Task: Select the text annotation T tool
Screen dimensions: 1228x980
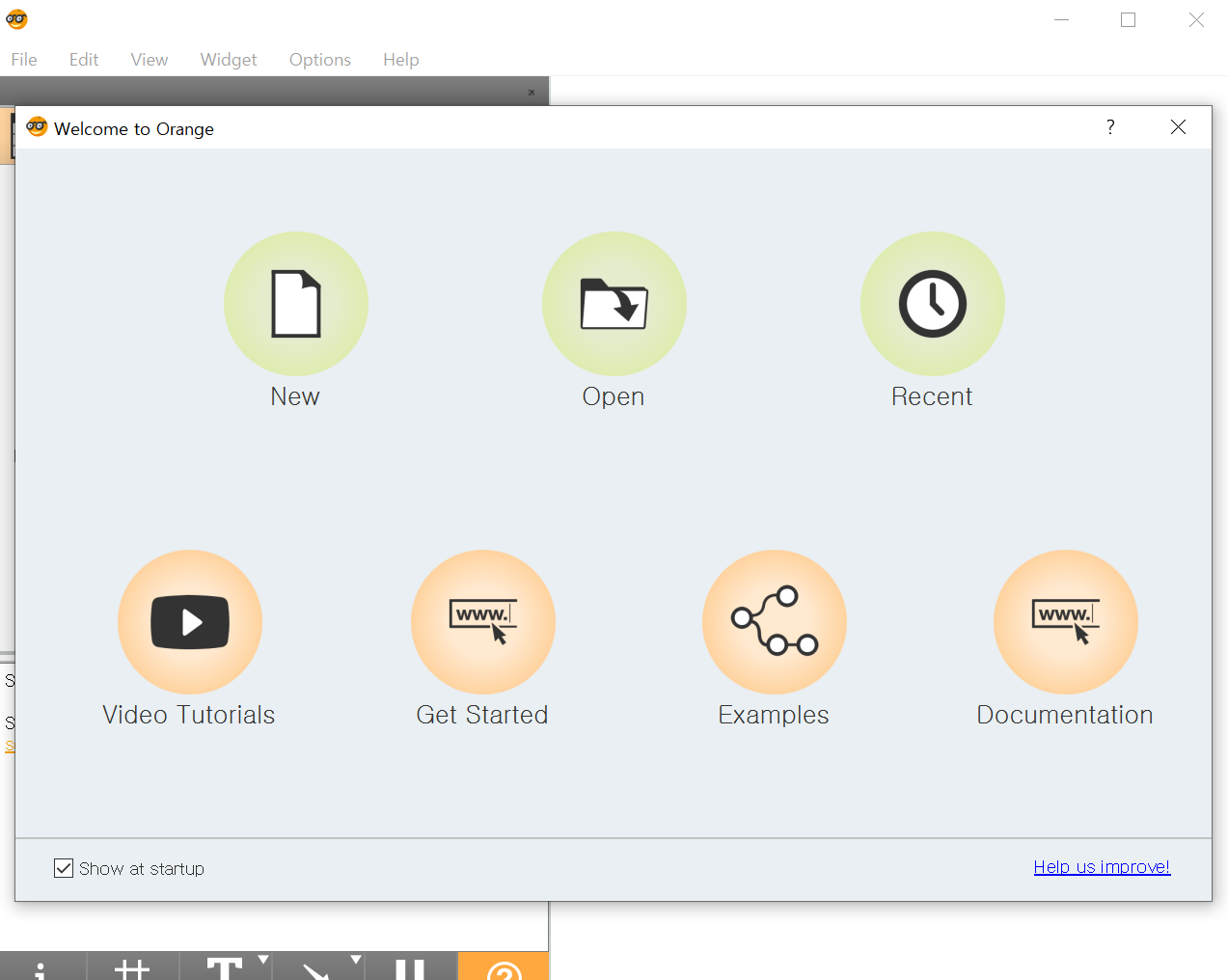Action: pyautogui.click(x=224, y=968)
